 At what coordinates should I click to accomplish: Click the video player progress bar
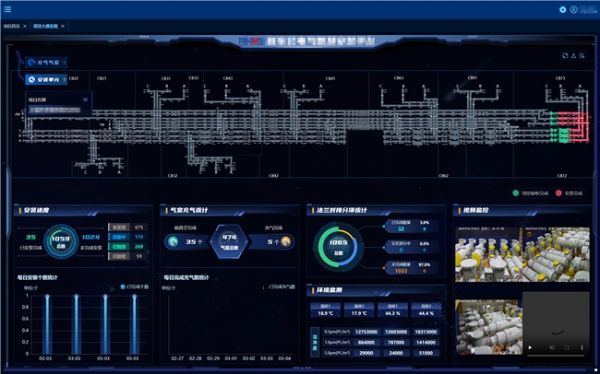click(556, 356)
